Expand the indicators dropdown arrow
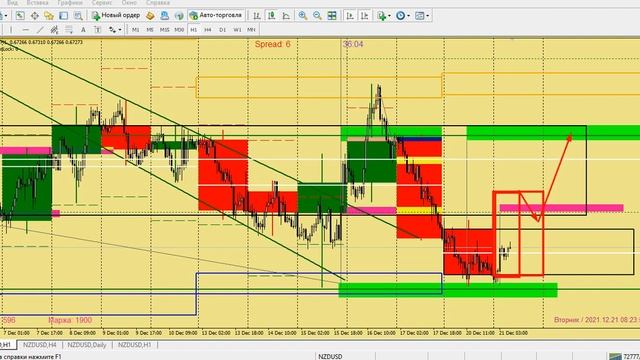Screen dimensions: 640x360 point(389,16)
